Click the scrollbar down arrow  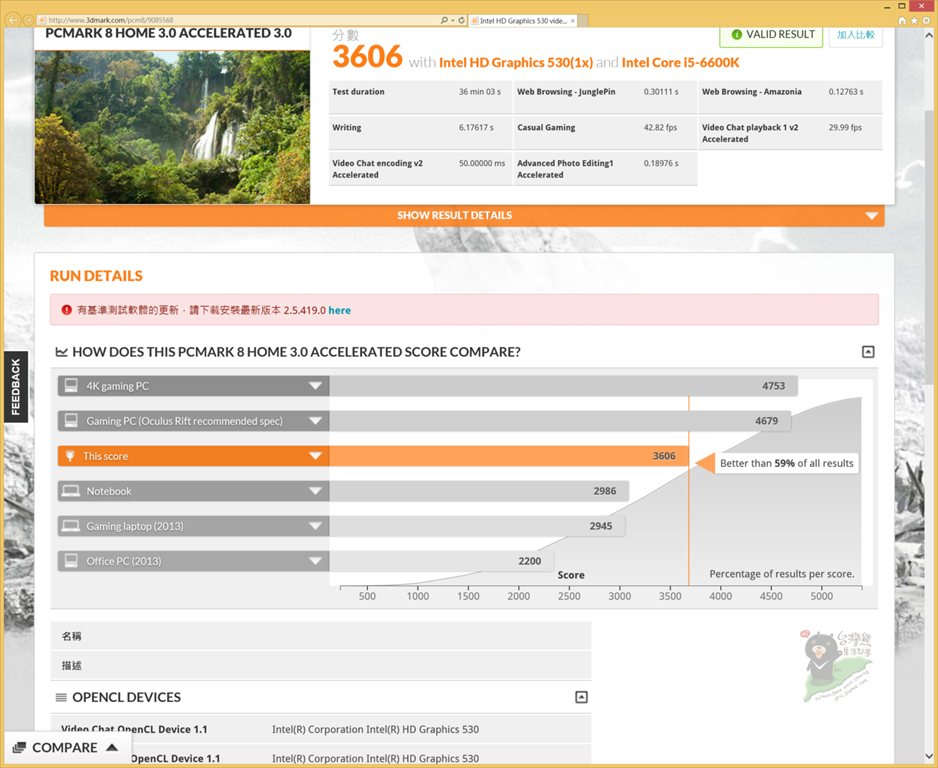pos(928,756)
